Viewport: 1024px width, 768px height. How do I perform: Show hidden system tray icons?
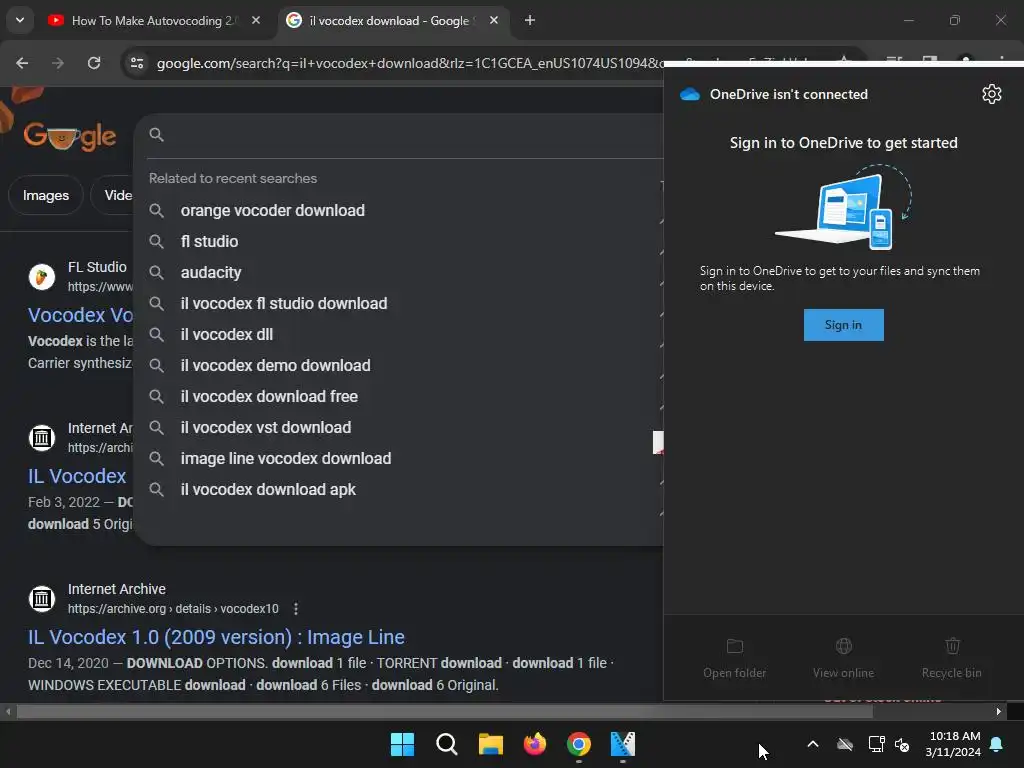point(813,744)
